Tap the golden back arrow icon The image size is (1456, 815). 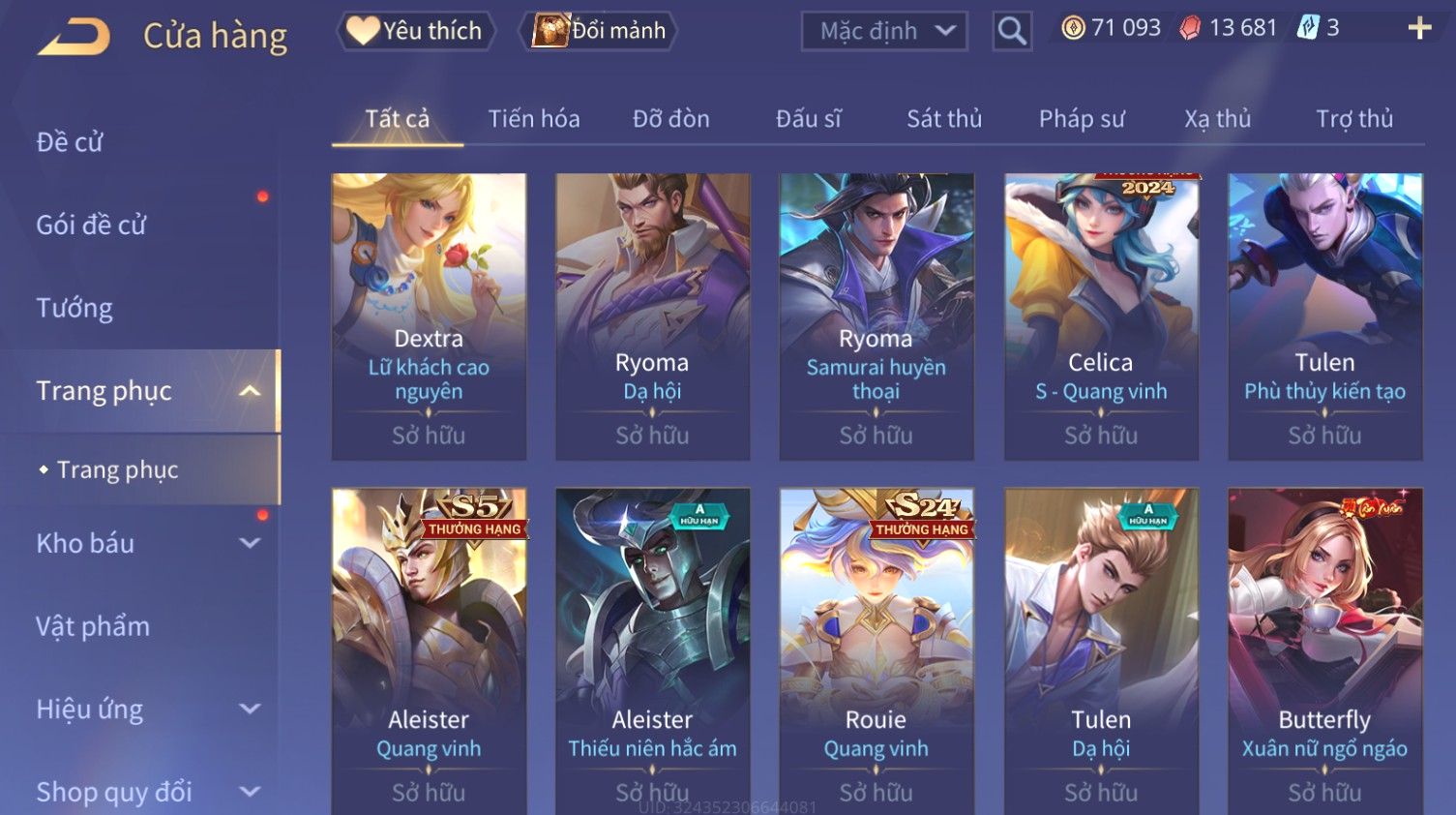tap(74, 36)
